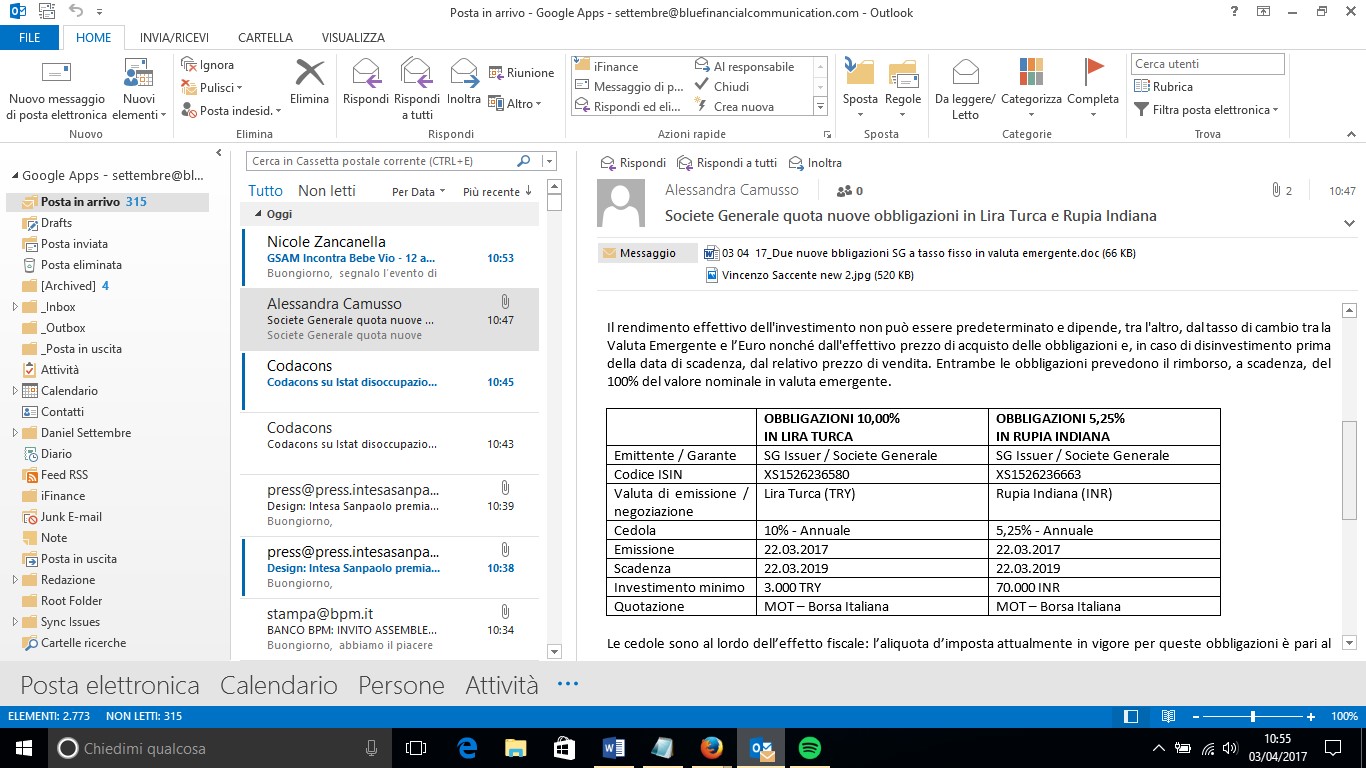Image resolution: width=1366 pixels, height=768 pixels.
Task: Open the VISUALIZZA ribbon tab
Action: coord(353,38)
